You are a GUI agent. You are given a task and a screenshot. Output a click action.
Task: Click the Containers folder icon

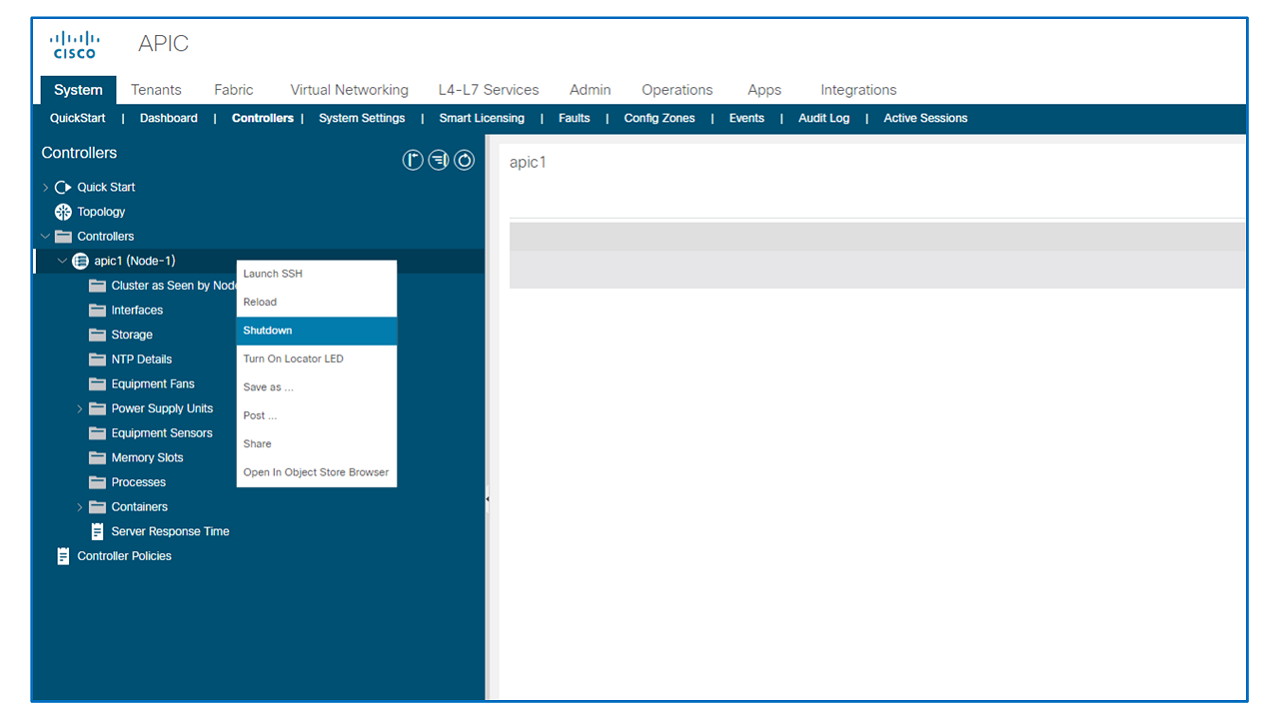(97, 507)
